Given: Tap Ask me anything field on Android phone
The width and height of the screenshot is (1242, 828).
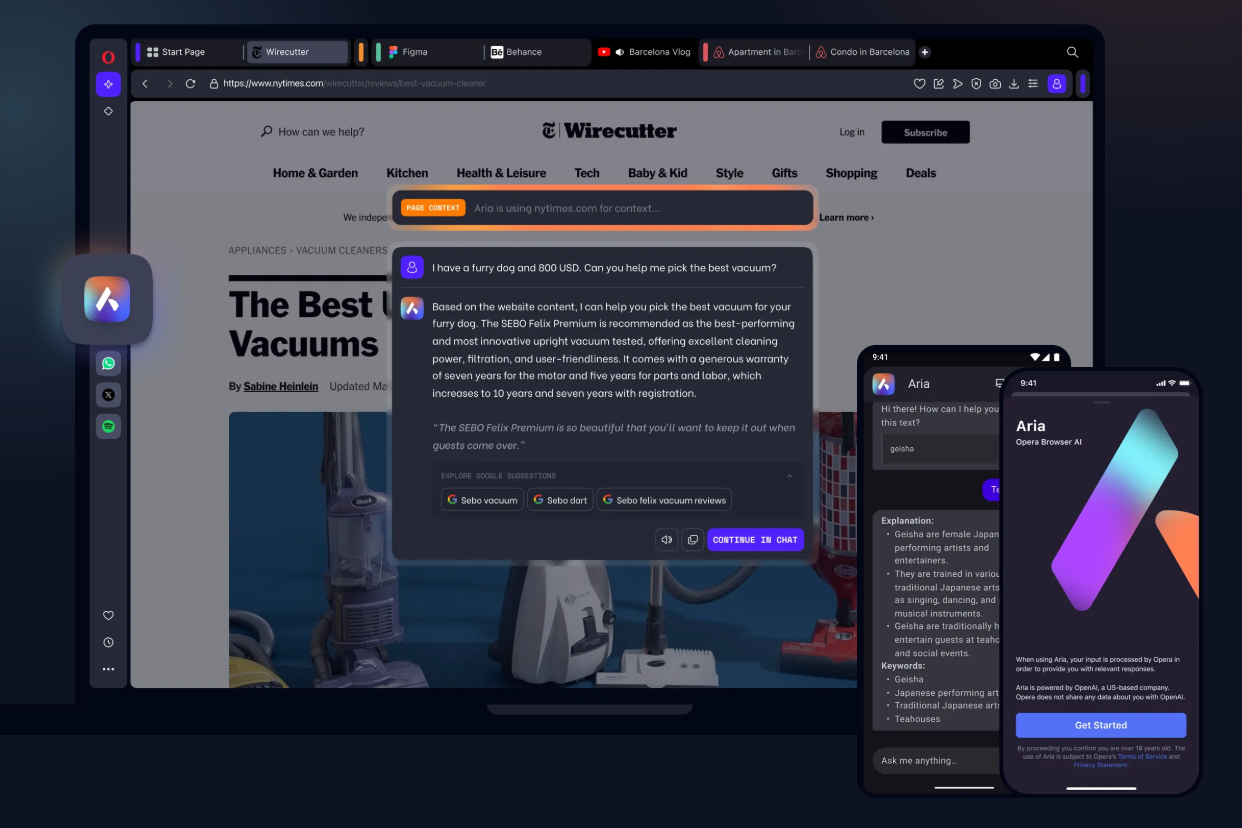Looking at the screenshot, I should 936,760.
